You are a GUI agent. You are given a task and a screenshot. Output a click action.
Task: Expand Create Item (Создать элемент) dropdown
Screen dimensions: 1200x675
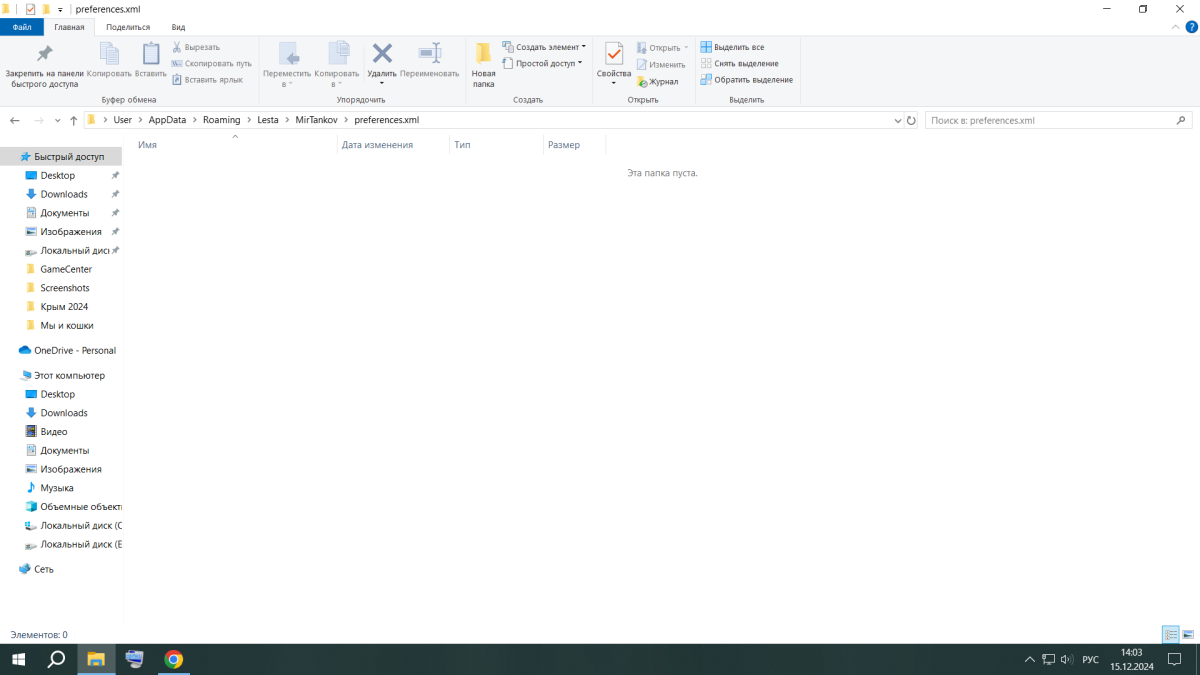[544, 47]
